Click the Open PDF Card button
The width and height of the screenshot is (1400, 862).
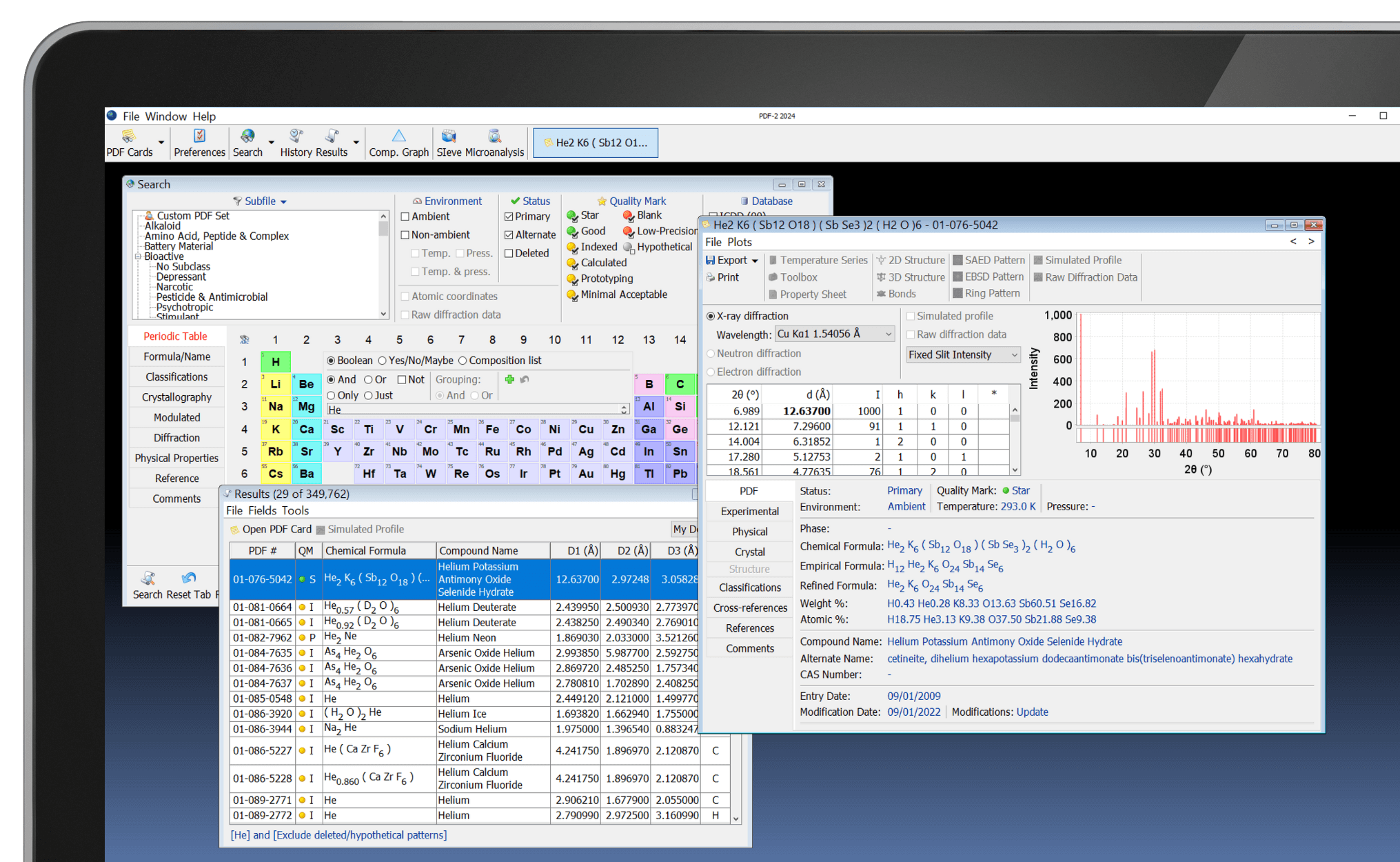coord(270,530)
